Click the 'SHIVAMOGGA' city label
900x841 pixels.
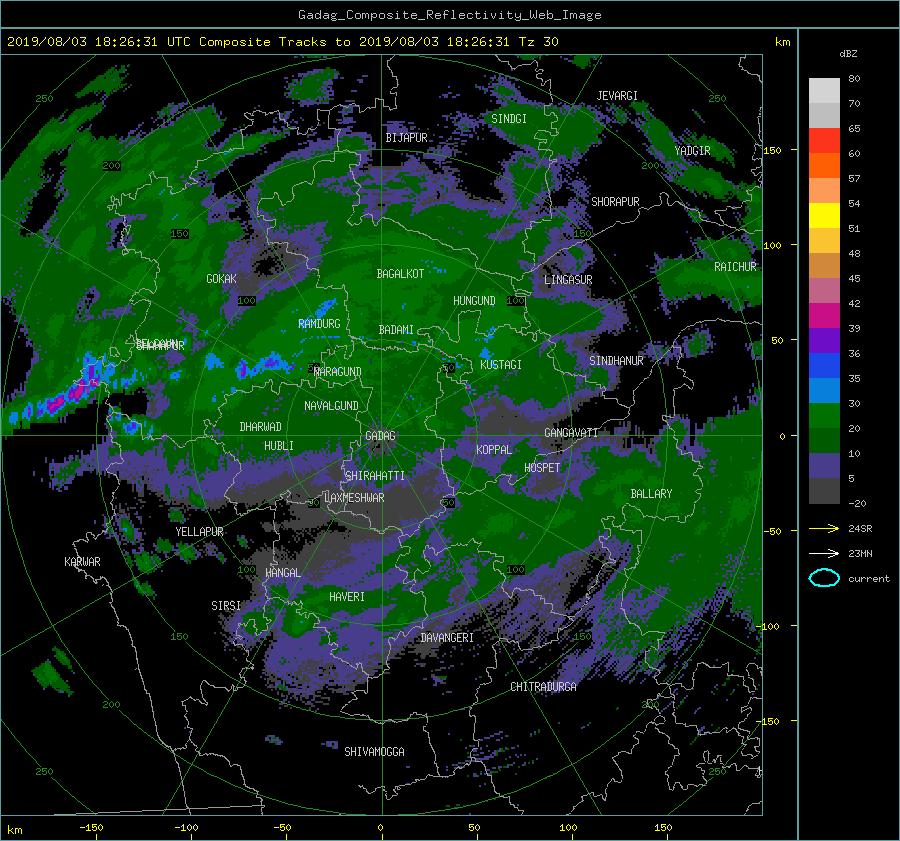pos(374,752)
